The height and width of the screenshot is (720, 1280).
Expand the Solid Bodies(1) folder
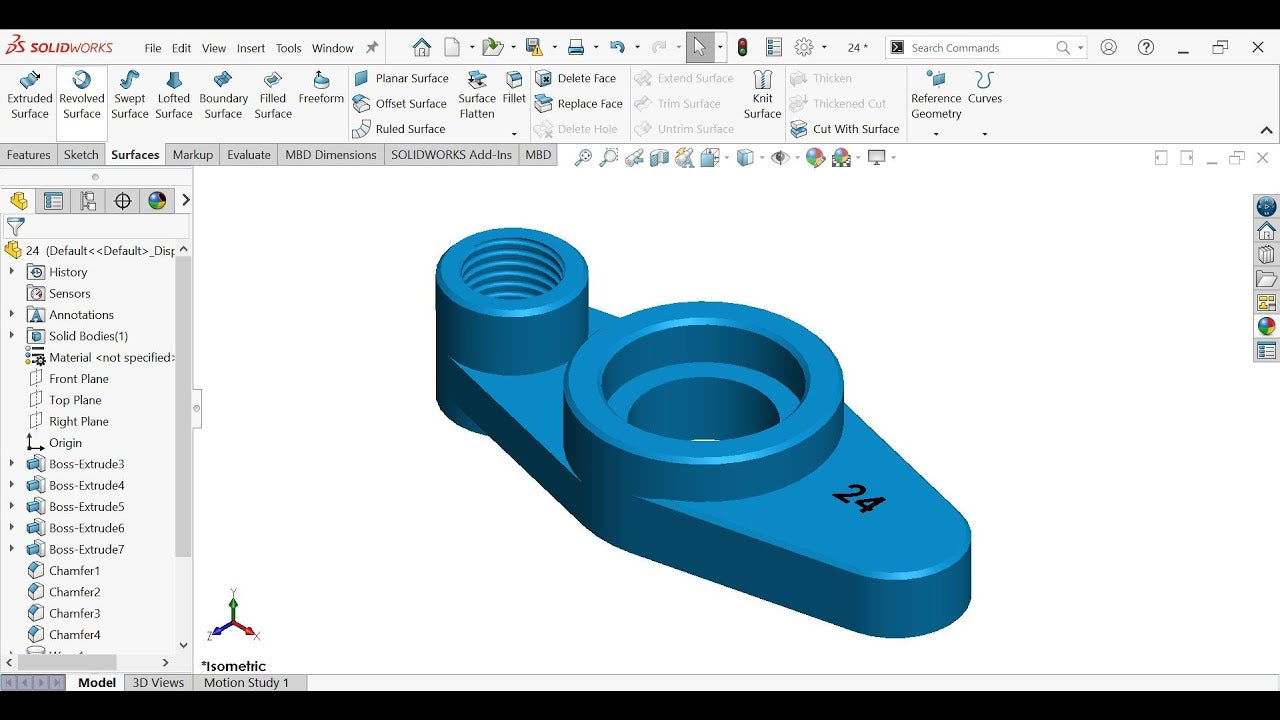coord(12,336)
